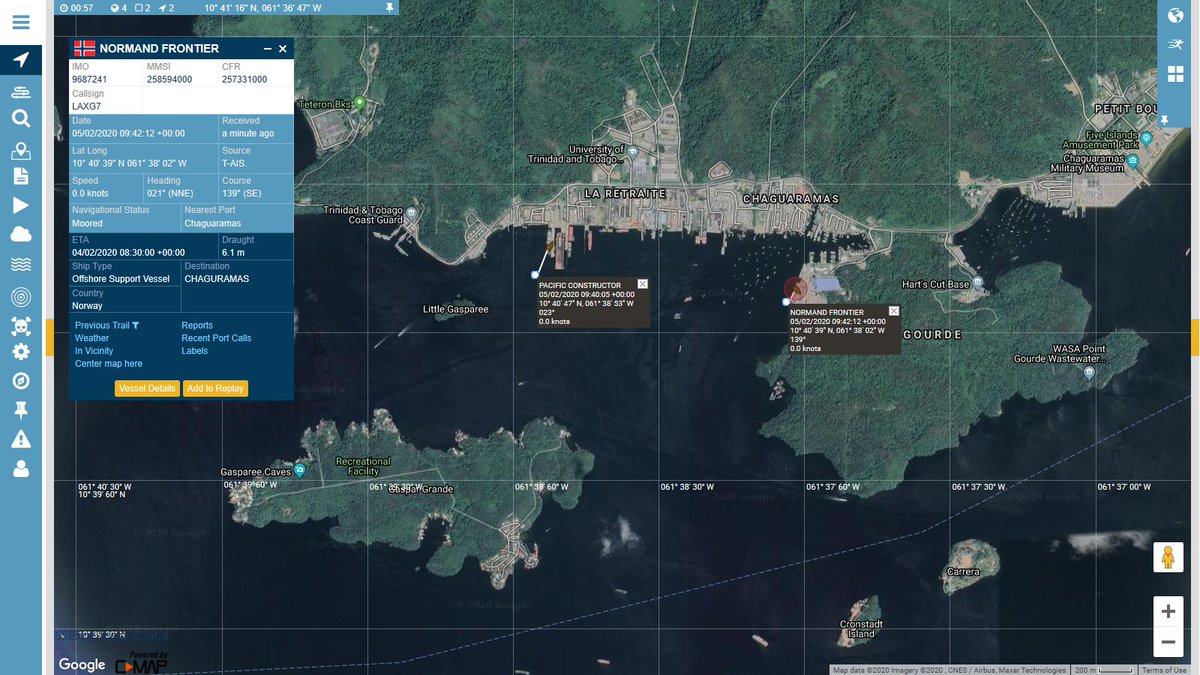1200x675 pixels.
Task: Open Recent Port Calls link
Action: pyautogui.click(x=216, y=338)
